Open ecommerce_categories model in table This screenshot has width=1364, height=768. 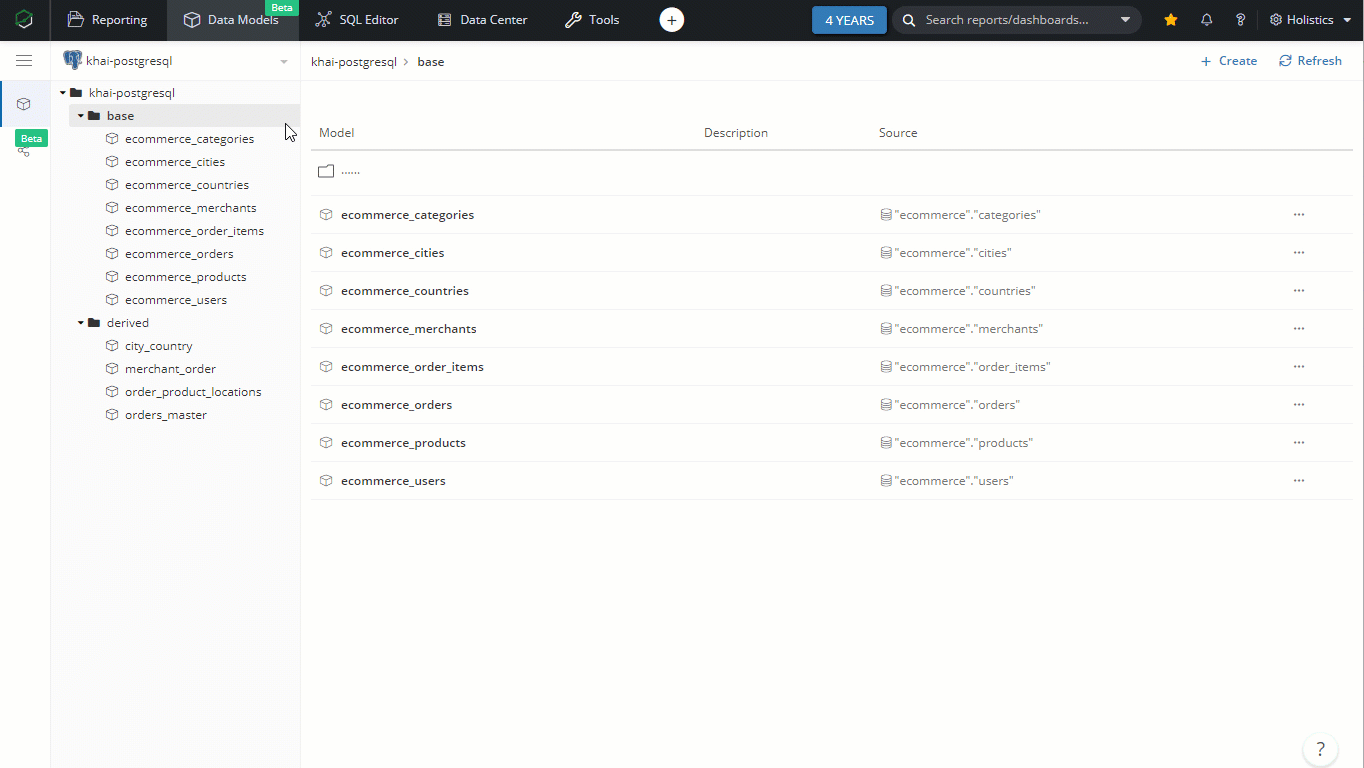407,215
